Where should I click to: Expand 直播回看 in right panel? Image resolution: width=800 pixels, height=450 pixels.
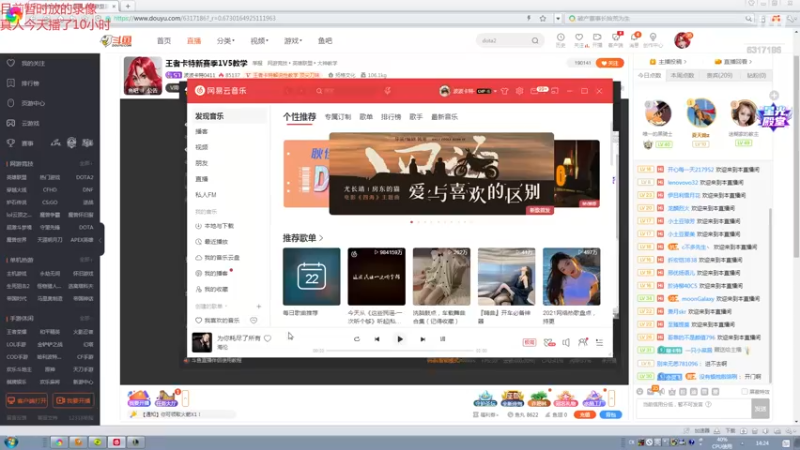click(x=735, y=62)
